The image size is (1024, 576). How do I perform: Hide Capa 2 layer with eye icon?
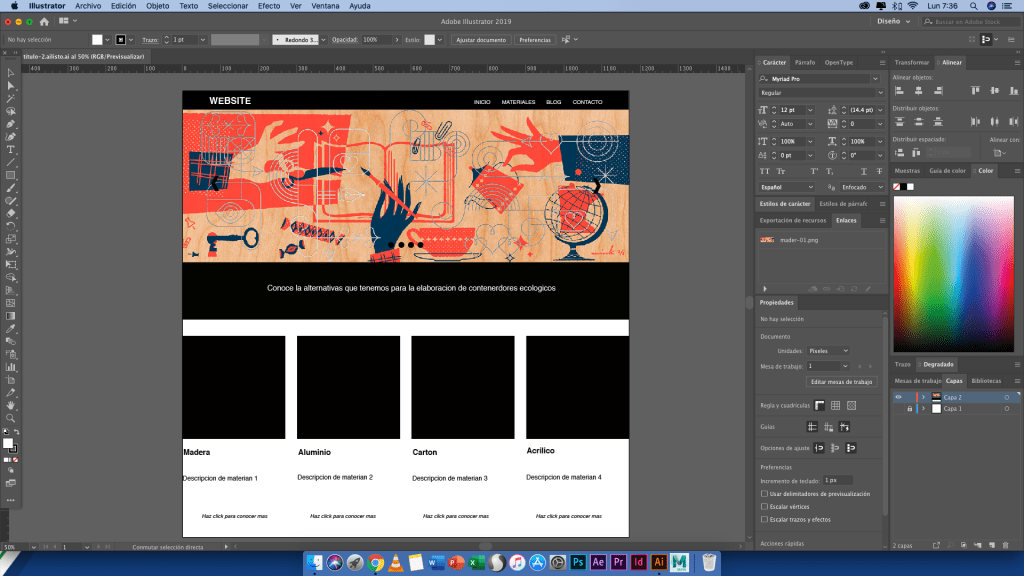[898, 397]
